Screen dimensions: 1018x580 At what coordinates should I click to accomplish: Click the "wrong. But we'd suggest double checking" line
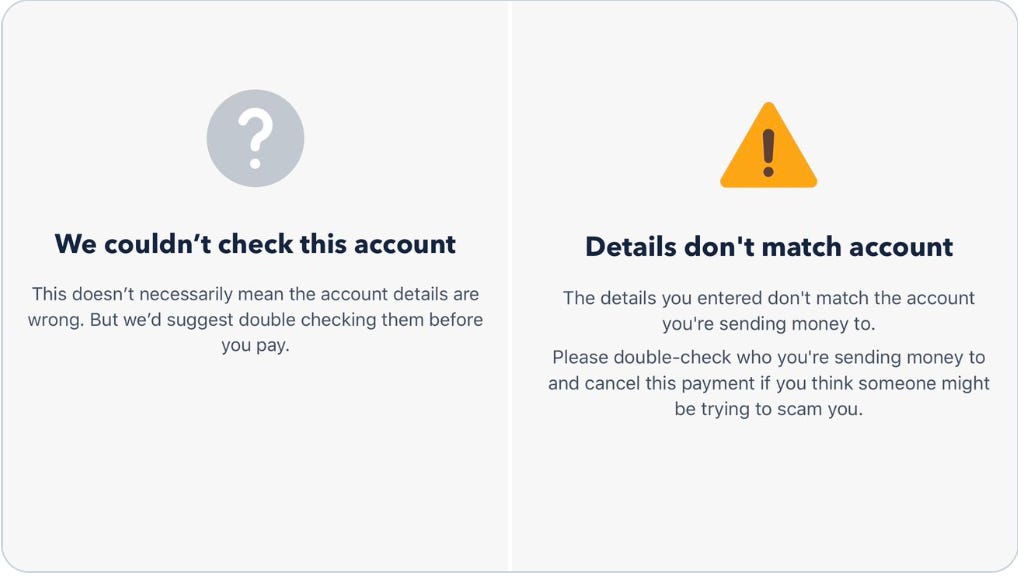[255, 320]
